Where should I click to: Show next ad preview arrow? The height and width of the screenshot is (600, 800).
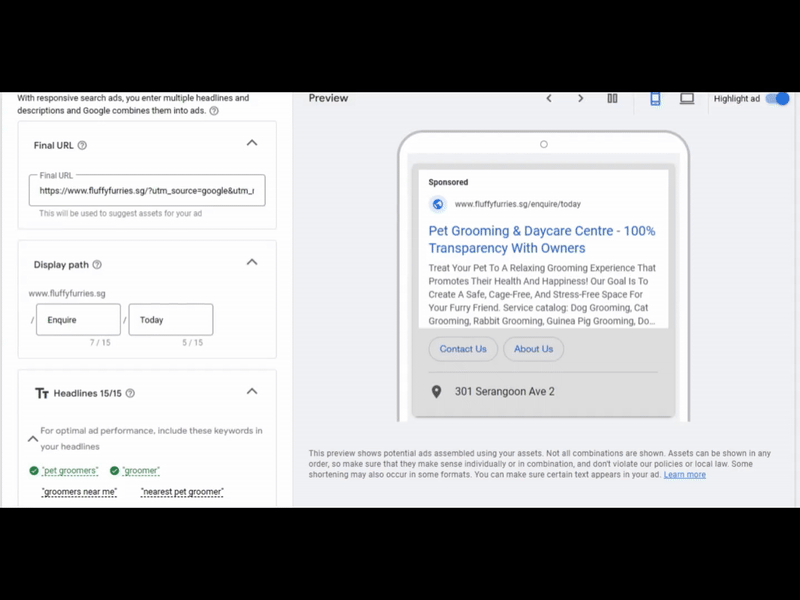[580, 98]
